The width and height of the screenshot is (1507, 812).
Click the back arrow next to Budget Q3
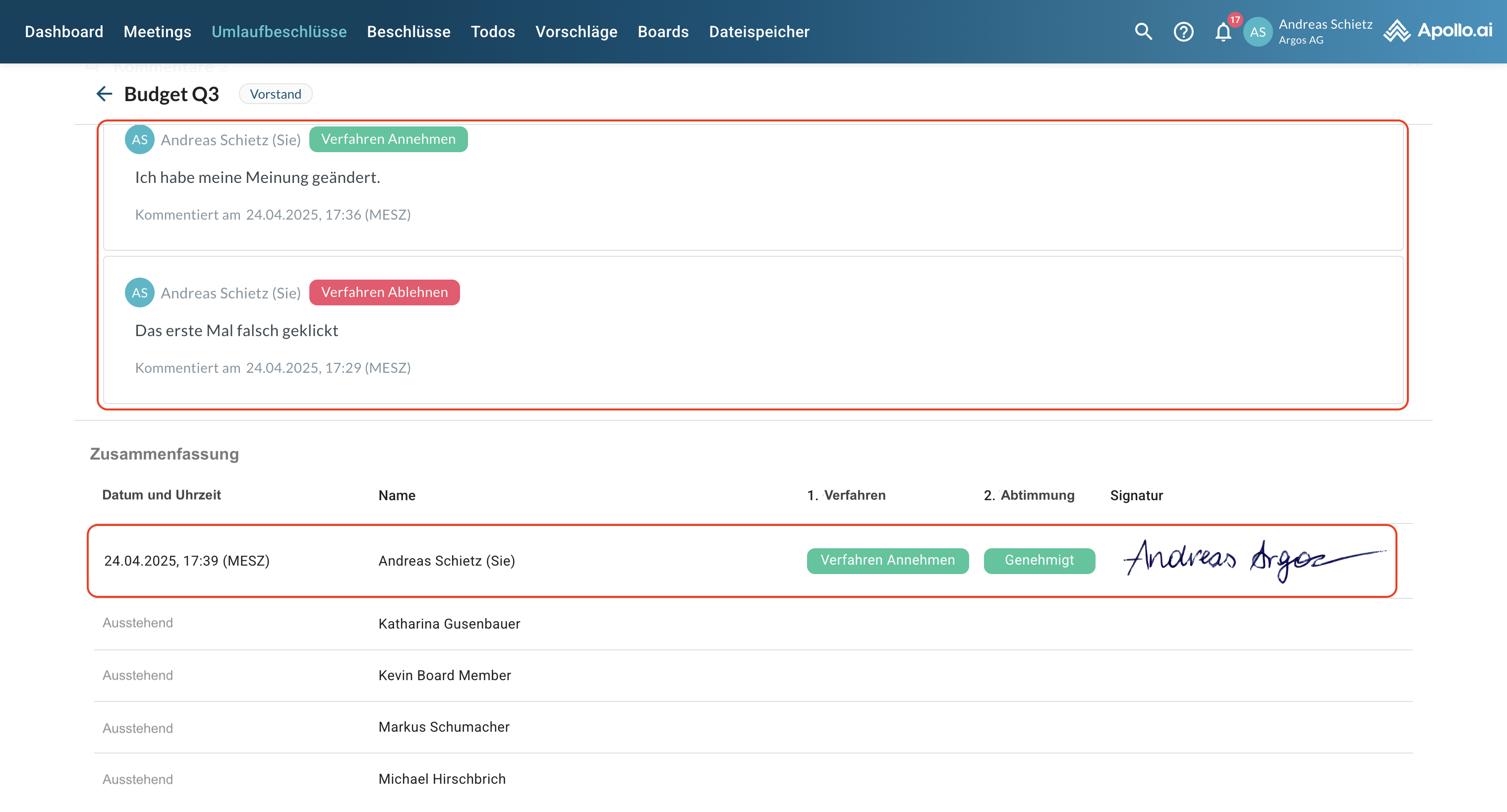point(104,94)
